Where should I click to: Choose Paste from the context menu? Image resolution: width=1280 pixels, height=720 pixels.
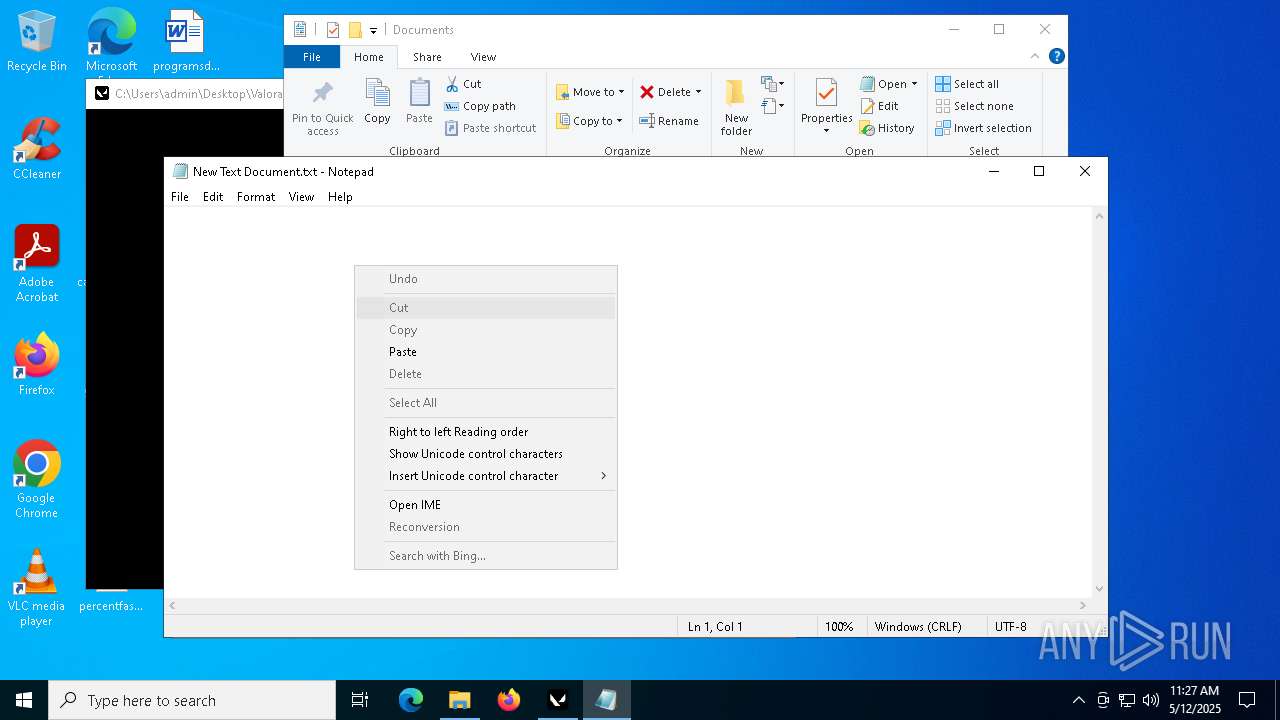(x=486, y=352)
